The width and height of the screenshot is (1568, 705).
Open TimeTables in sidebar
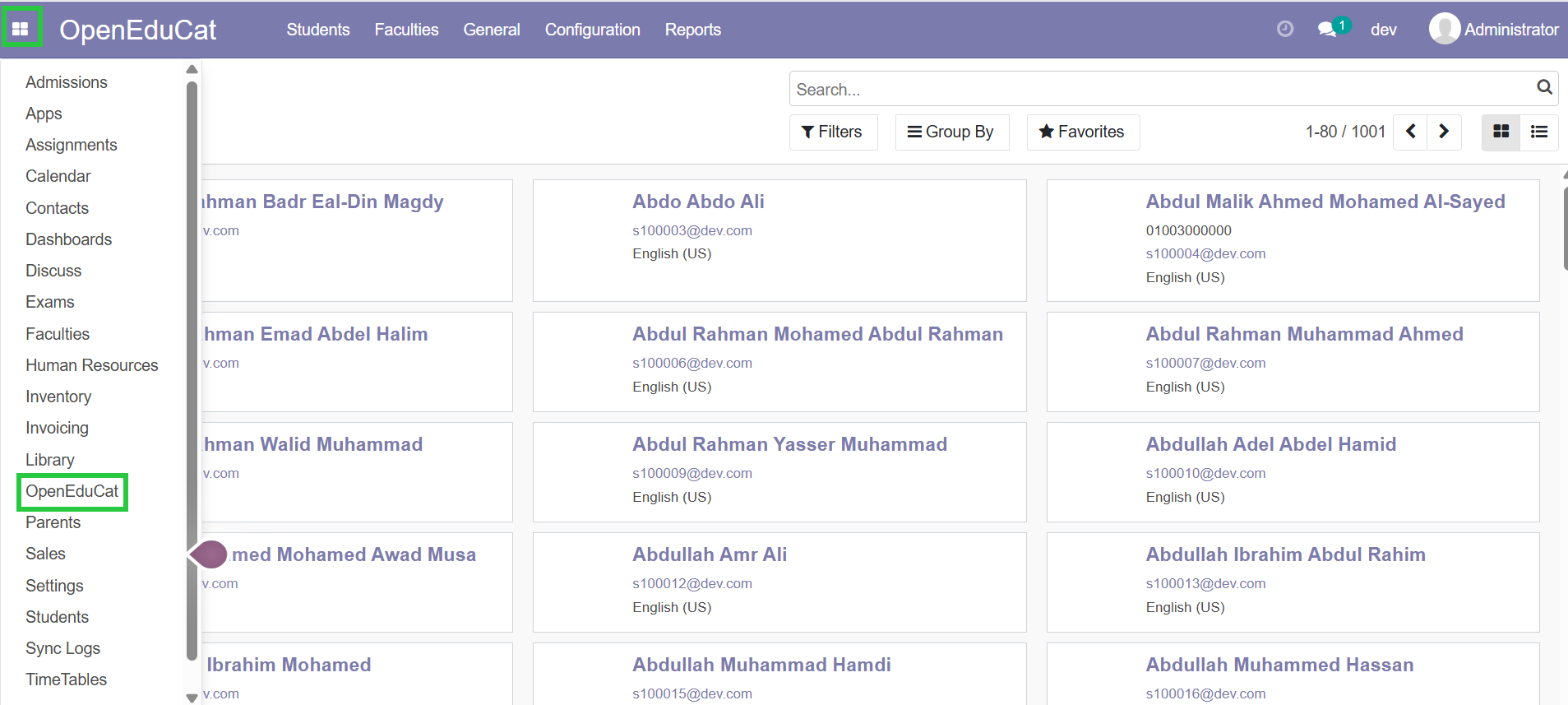click(66, 679)
